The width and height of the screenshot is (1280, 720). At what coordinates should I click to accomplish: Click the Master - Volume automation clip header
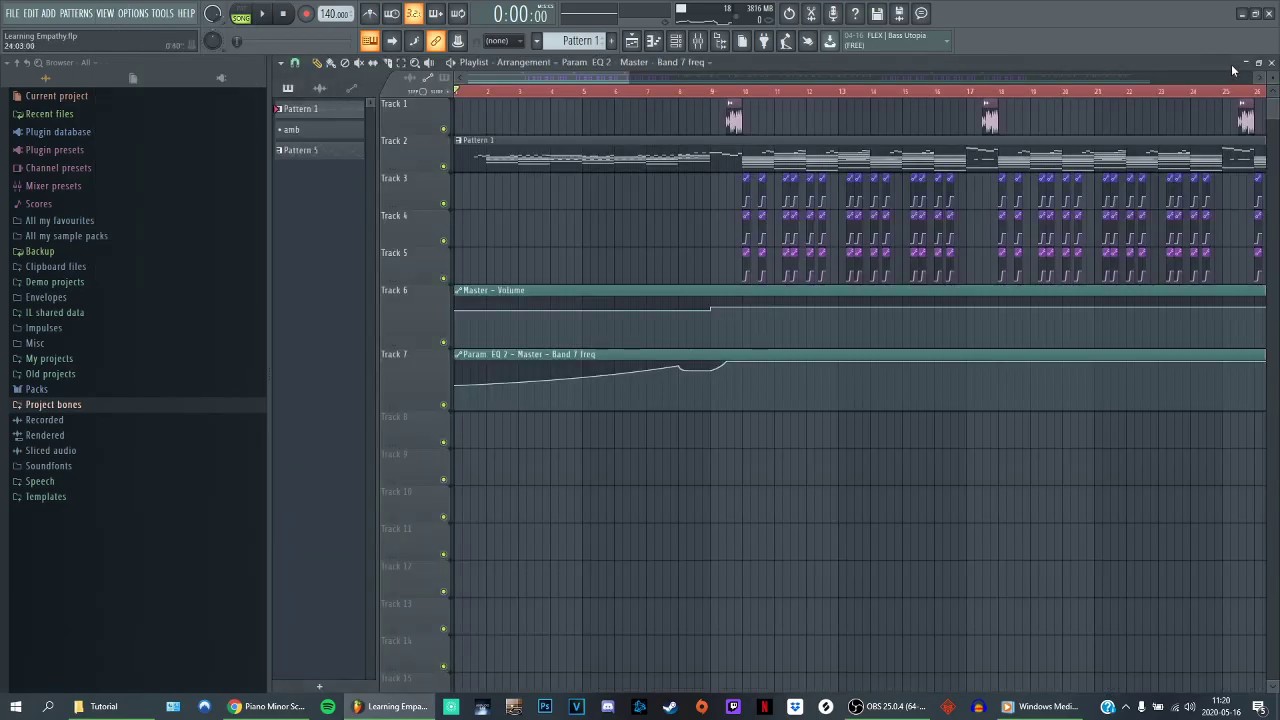tap(860, 290)
